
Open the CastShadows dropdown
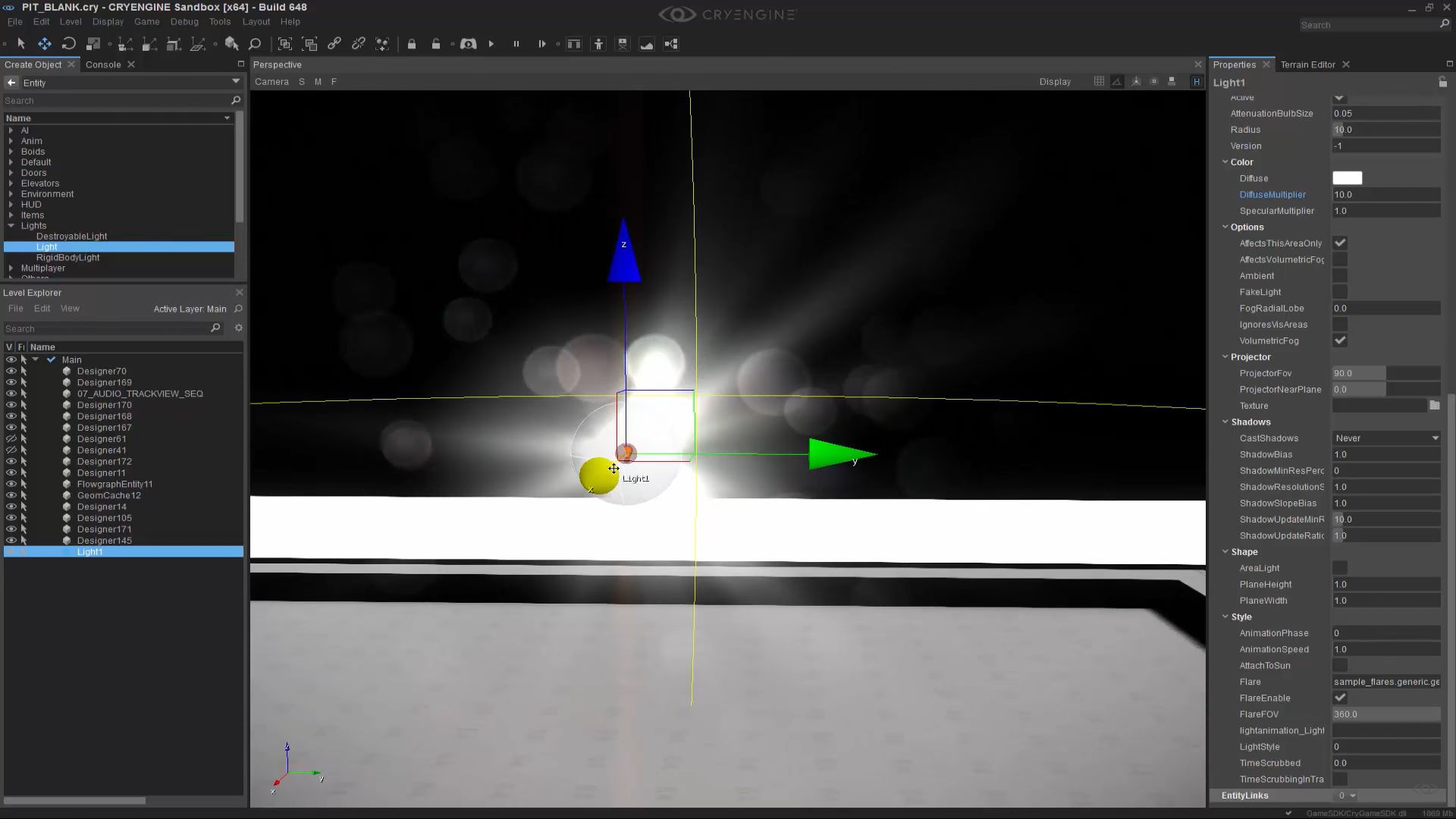coord(1386,438)
